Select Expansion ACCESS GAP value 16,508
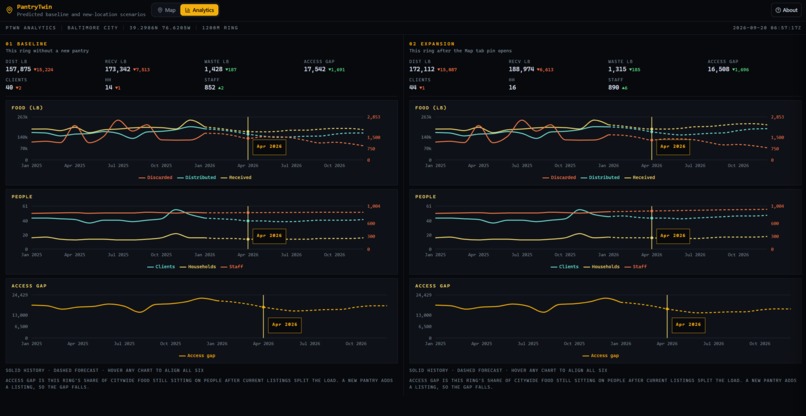Viewport: 806px width, 416px height. pos(718,69)
